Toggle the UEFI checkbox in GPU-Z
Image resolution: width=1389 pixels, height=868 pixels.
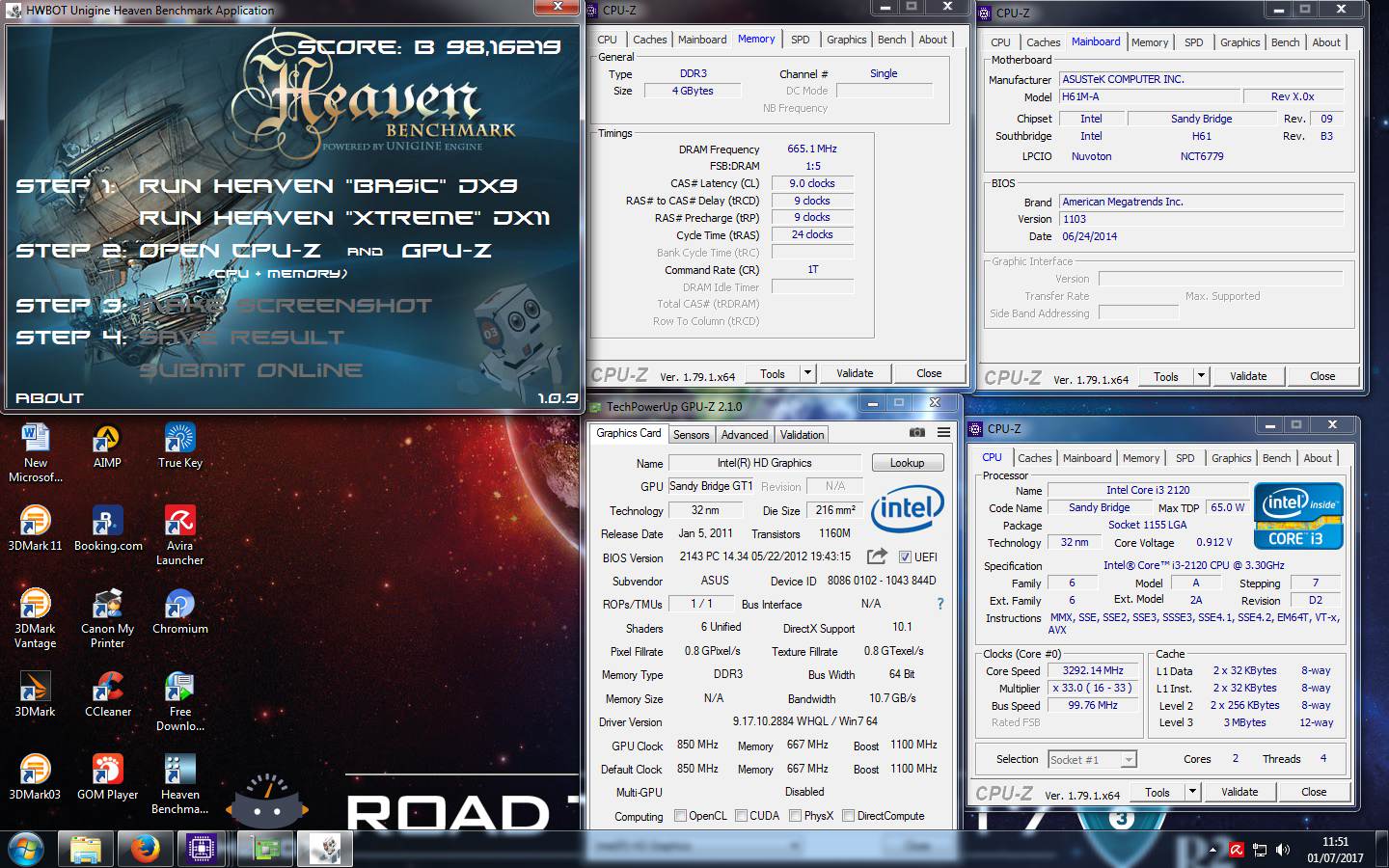point(905,556)
